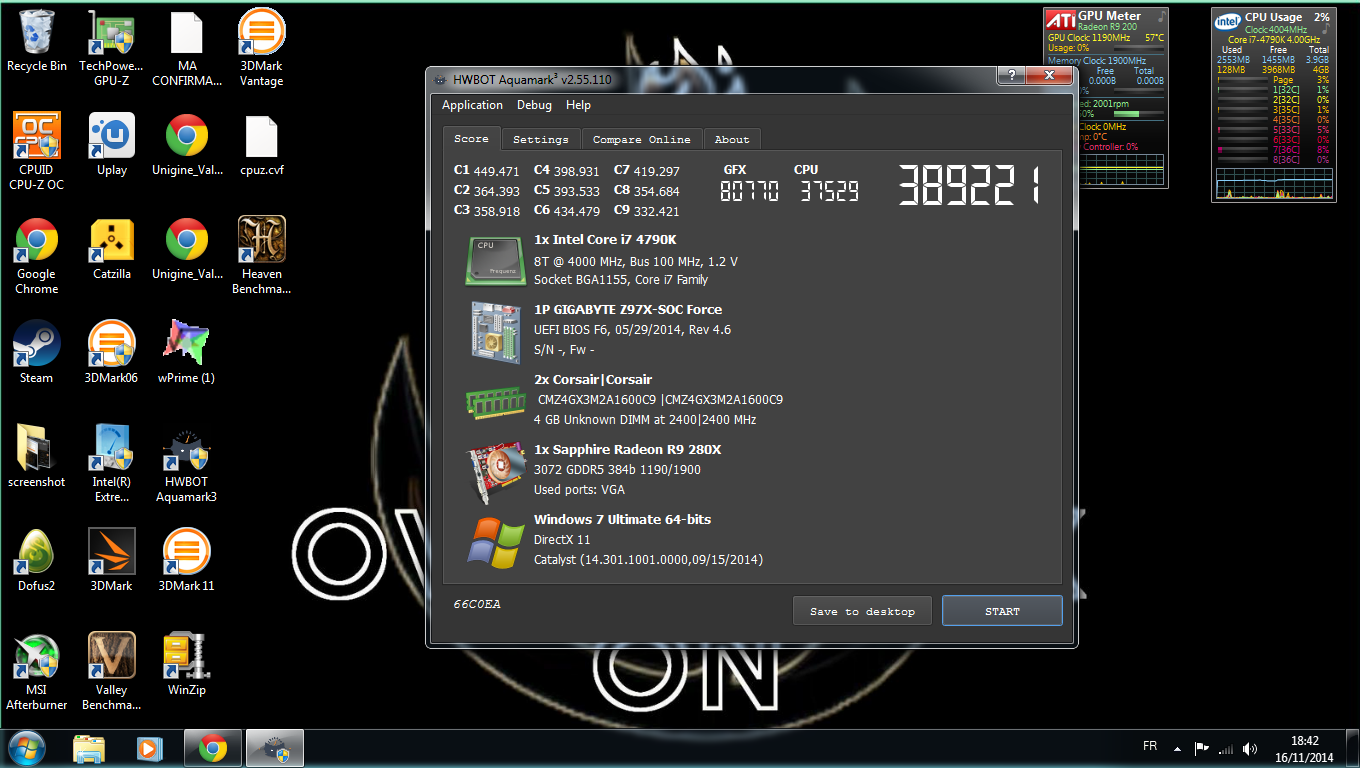This screenshot has width=1360, height=768.
Task: Select the Score tab
Action: tap(471, 139)
